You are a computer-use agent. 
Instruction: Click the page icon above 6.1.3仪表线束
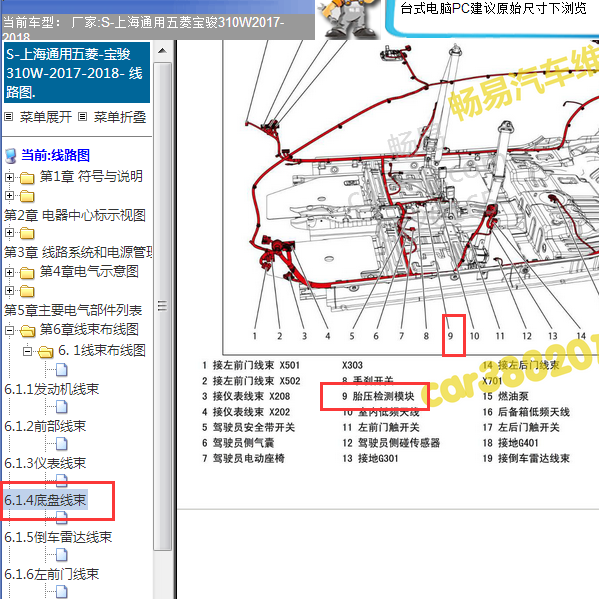click(x=62, y=444)
